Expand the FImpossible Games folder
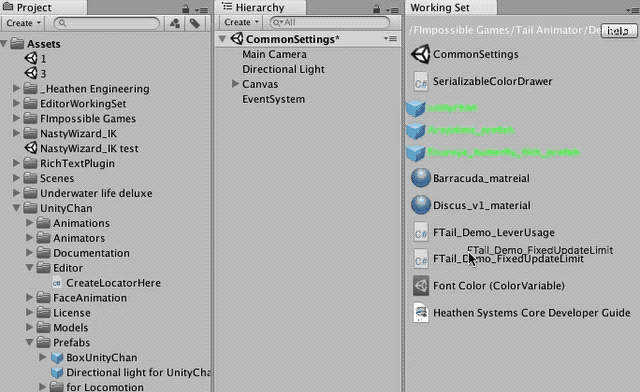Viewport: 640px width, 392px height. (16, 118)
